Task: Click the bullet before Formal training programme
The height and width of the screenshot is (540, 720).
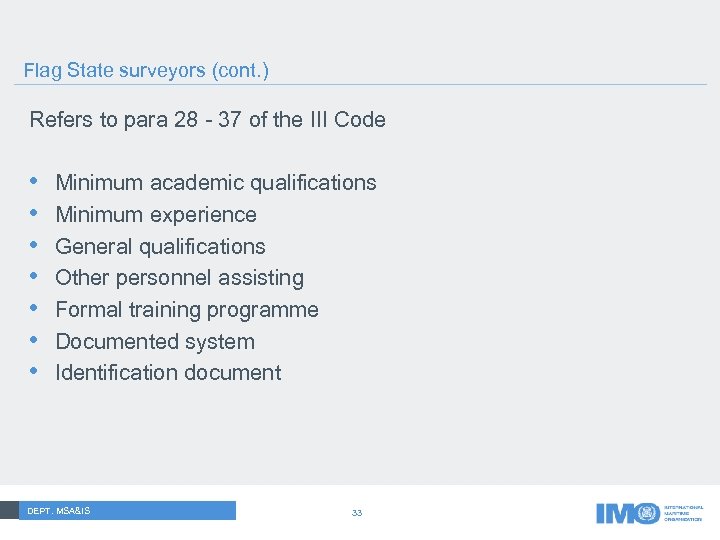Action: click(35, 309)
